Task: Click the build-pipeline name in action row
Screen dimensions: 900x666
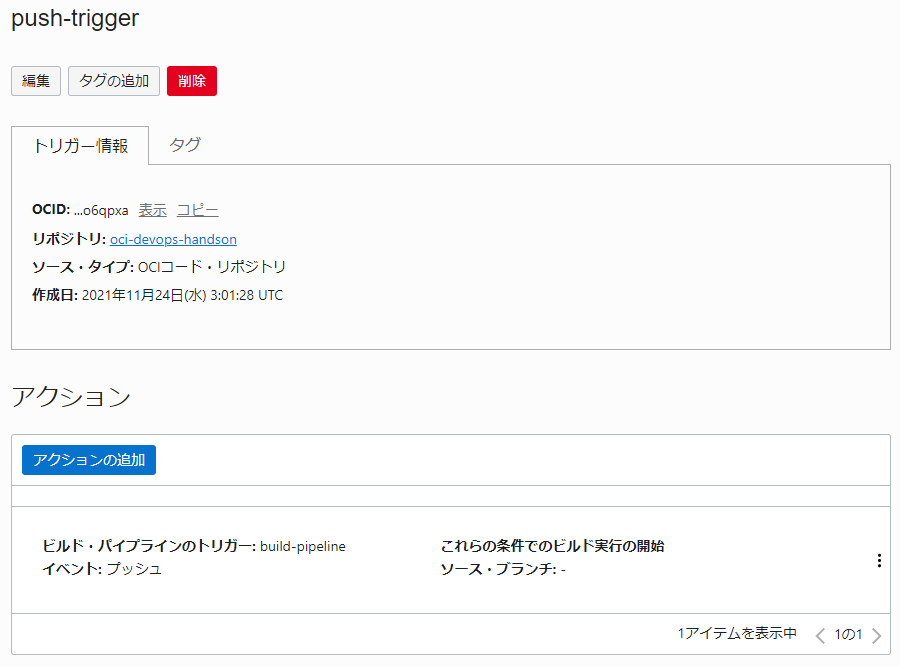Action: point(302,546)
